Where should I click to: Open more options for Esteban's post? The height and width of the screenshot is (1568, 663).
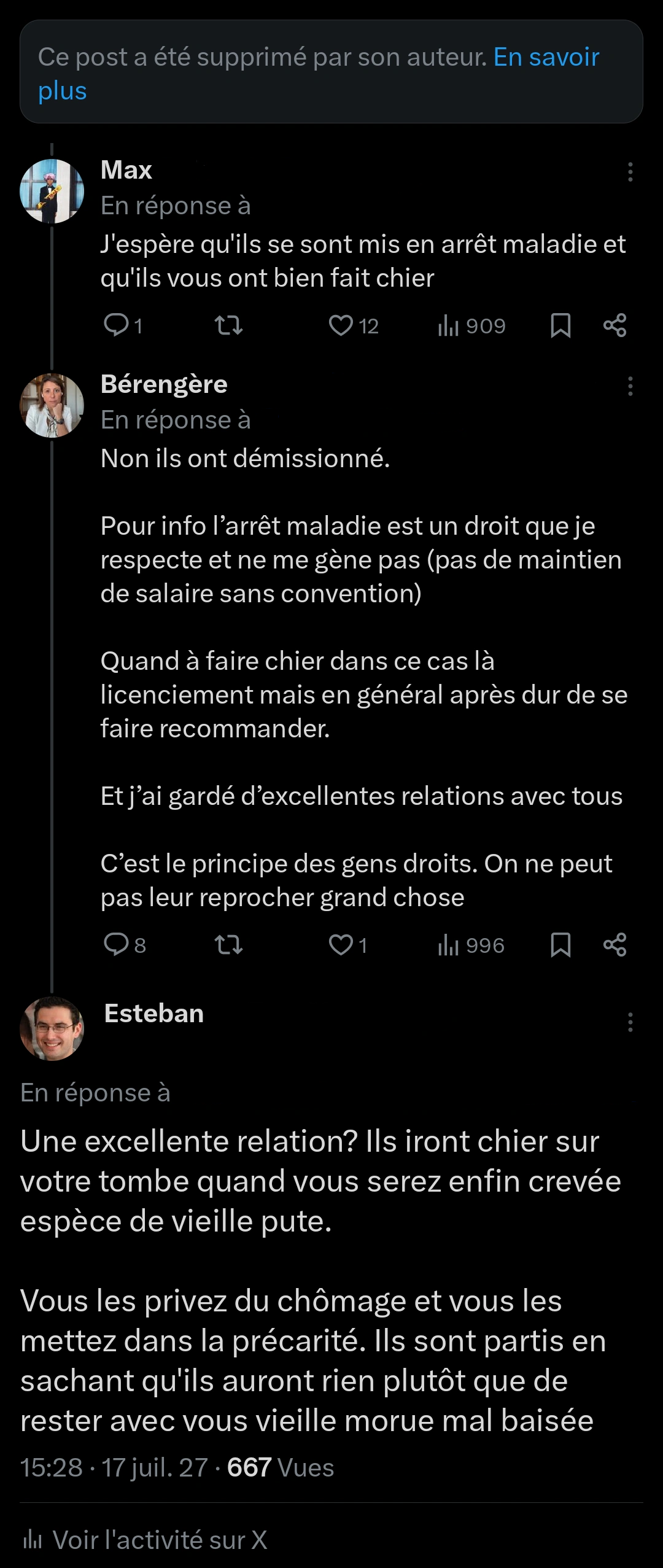630,1022
